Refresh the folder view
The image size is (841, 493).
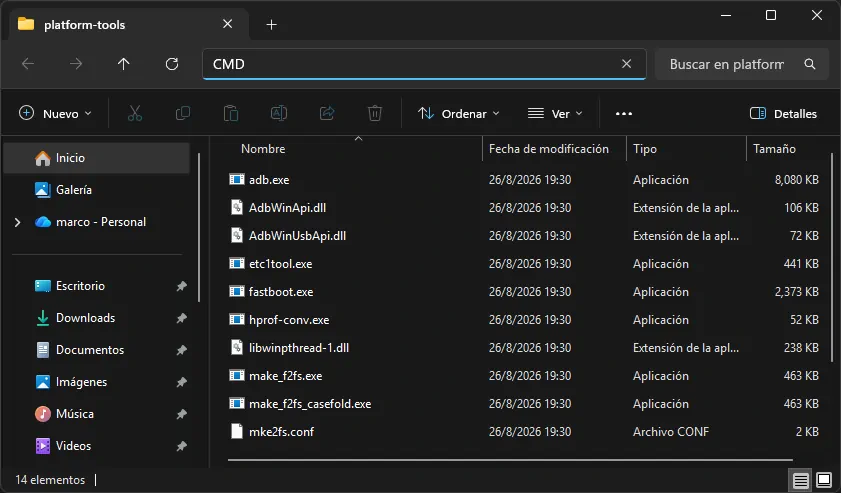click(172, 64)
